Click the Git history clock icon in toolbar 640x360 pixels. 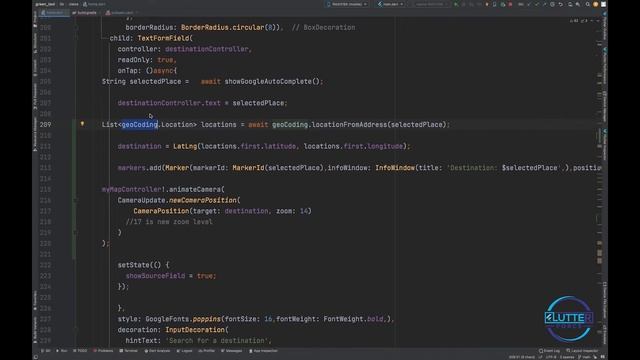click(553, 4)
